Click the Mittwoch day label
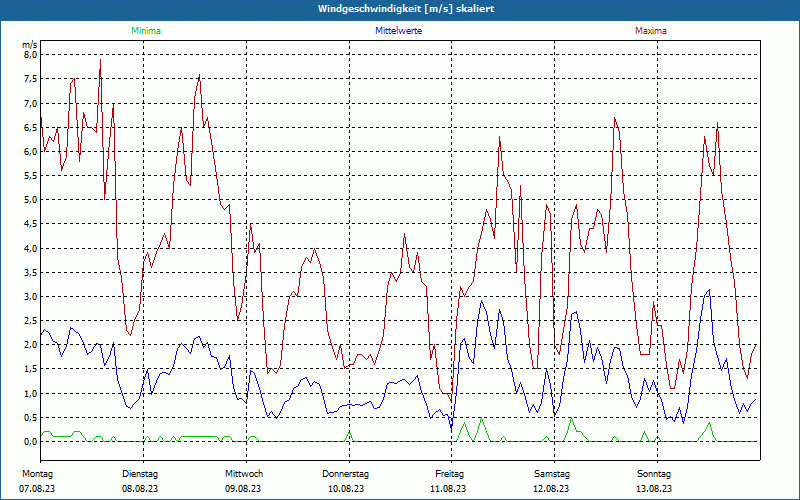800x500 pixels. (244, 474)
